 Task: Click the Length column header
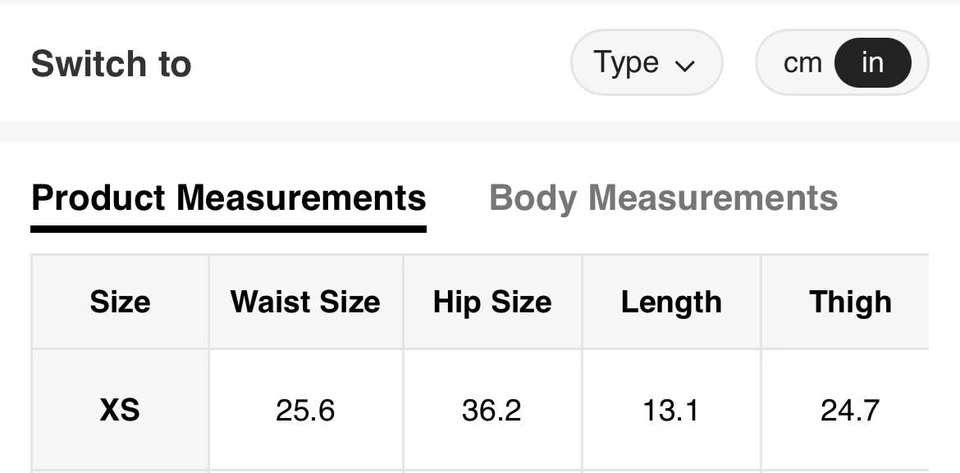(671, 301)
